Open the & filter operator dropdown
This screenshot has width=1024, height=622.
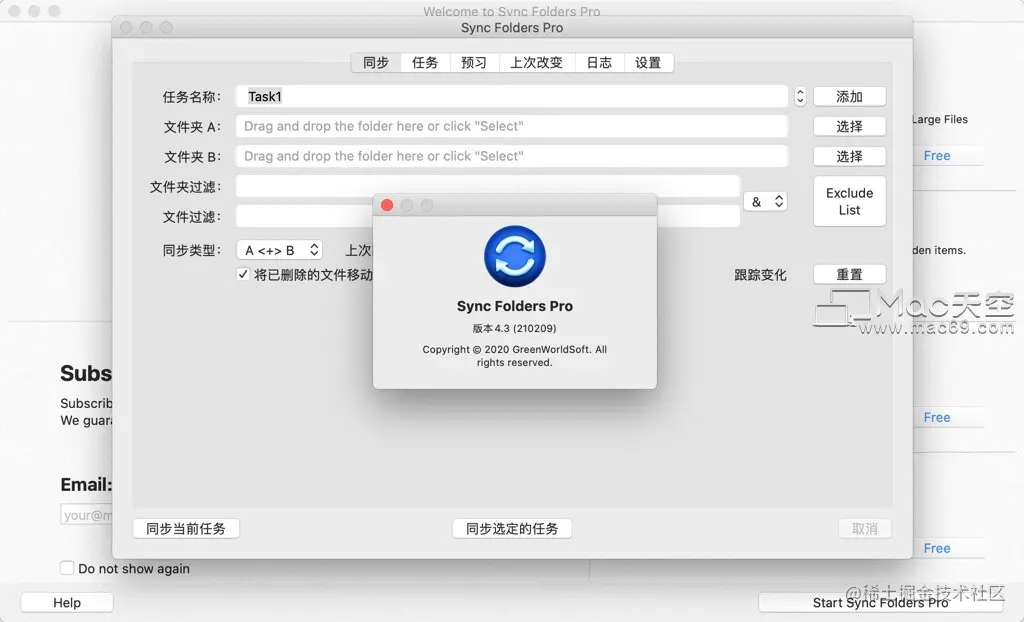point(765,202)
